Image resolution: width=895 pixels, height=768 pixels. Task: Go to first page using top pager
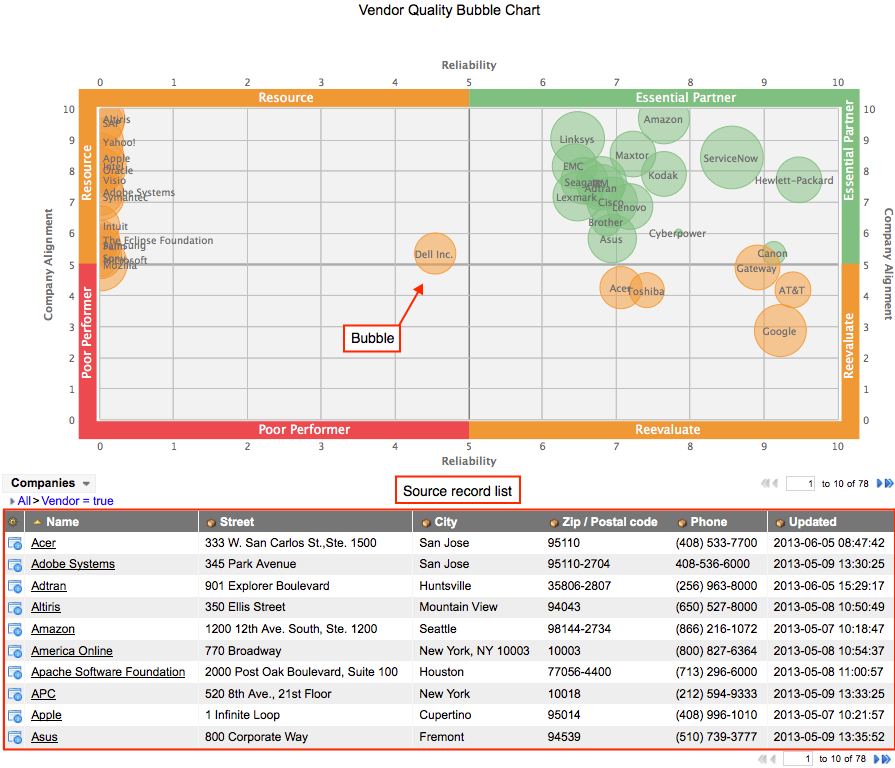pos(765,483)
